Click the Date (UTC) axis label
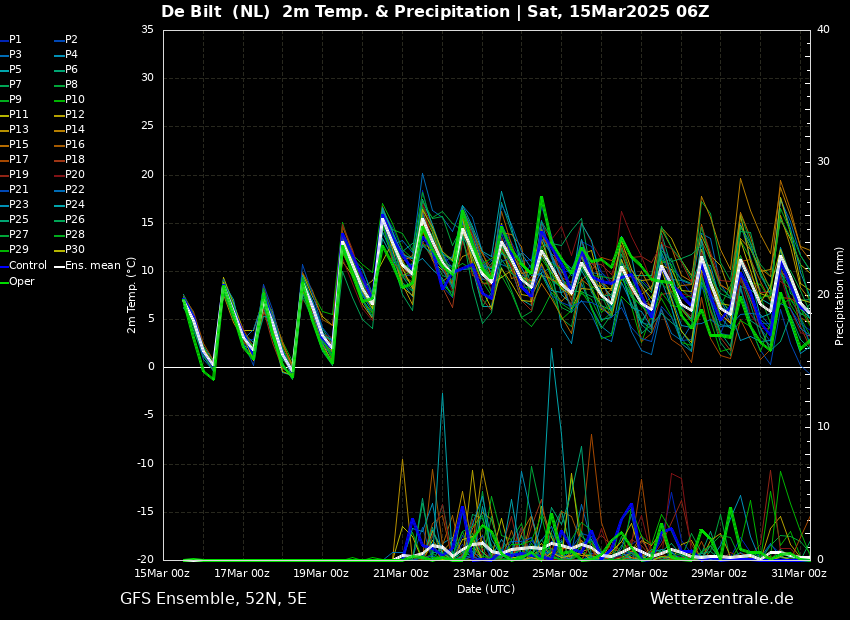 point(486,590)
